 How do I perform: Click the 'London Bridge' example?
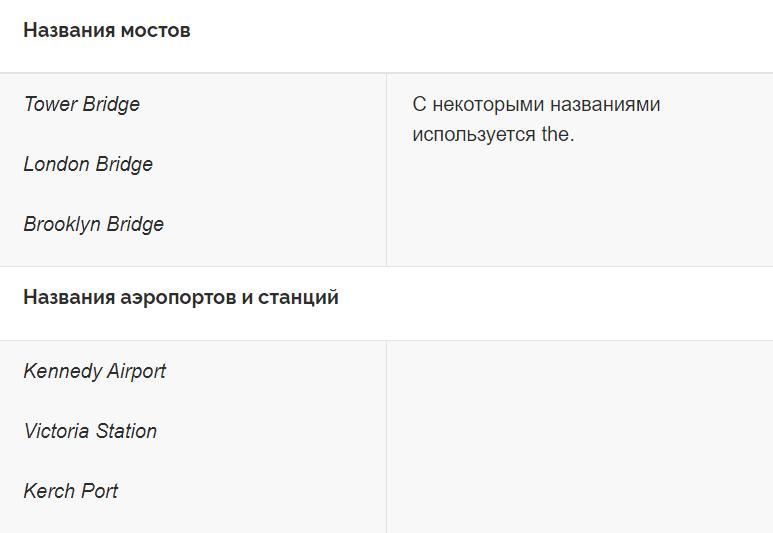coord(88,165)
